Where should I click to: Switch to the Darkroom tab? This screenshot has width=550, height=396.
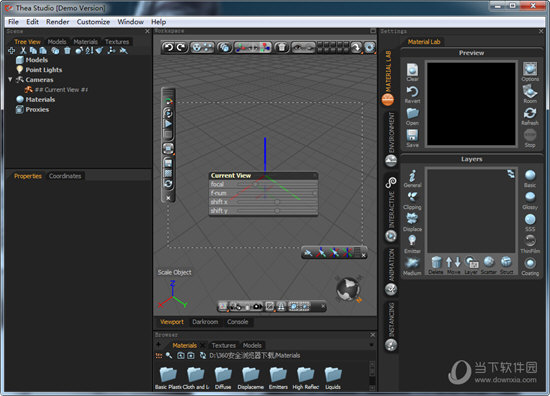[205, 322]
